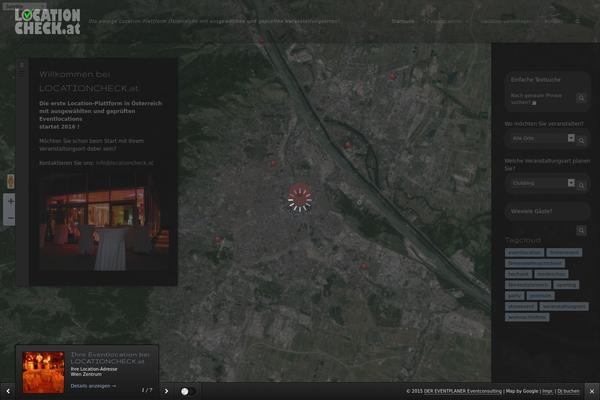Zoom in on the map
Image resolution: width=600 pixels, height=400 pixels.
(10, 201)
